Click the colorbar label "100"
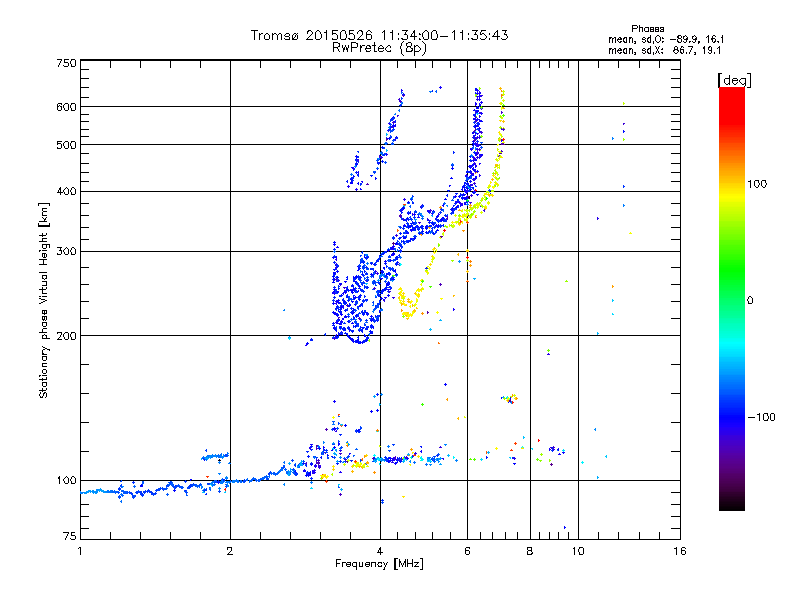This screenshot has height=600, width=800. 757,184
